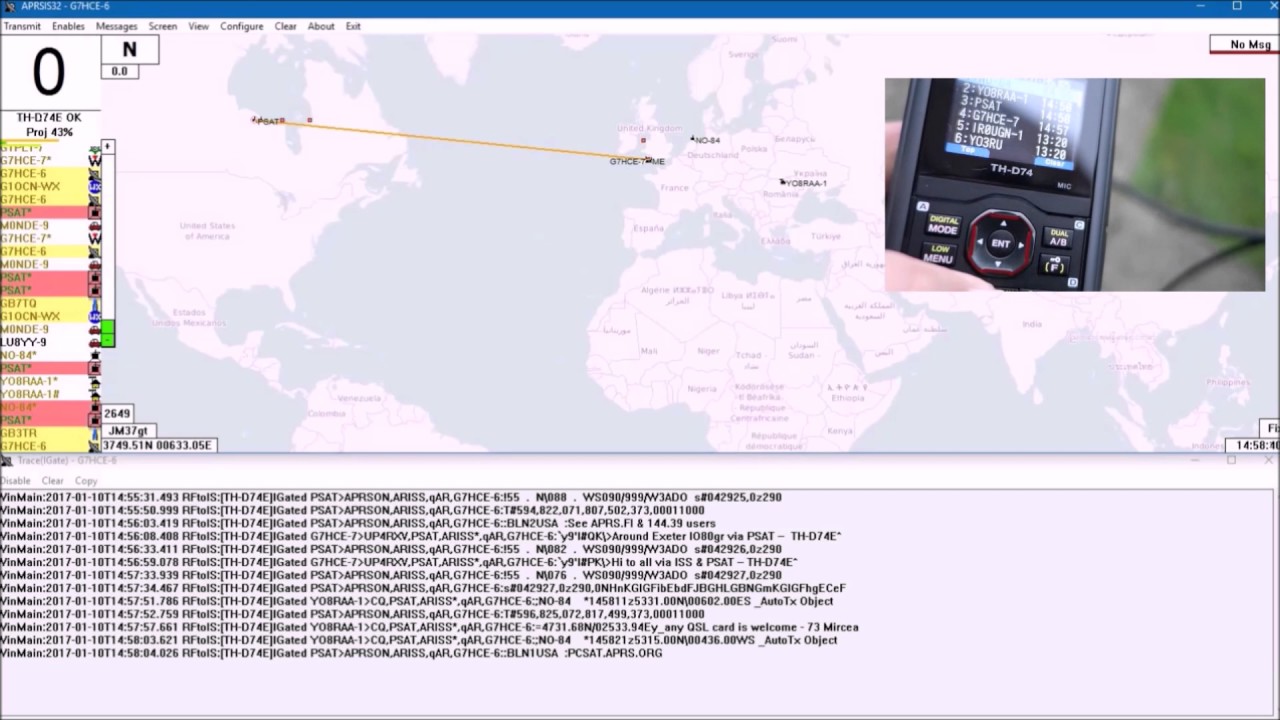This screenshot has height=720, width=1280.
Task: Click the house icon beside YO8RAA-1*
Action: click(x=95, y=381)
